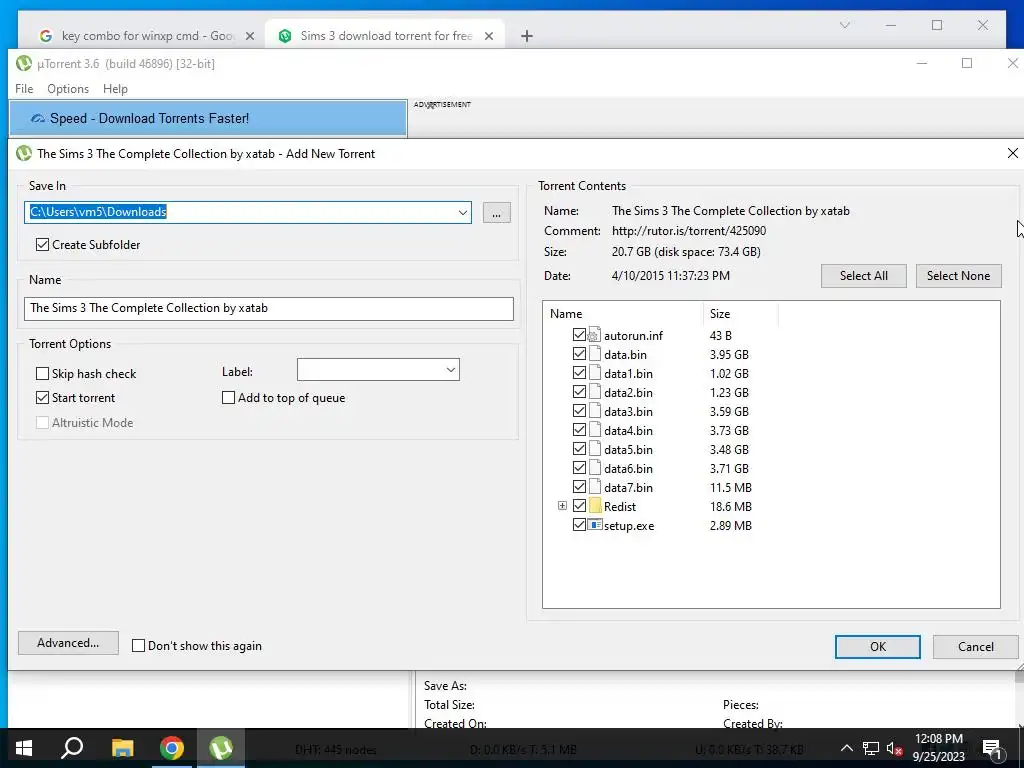Uncheck the data7.bin checkbox

pyautogui.click(x=579, y=487)
